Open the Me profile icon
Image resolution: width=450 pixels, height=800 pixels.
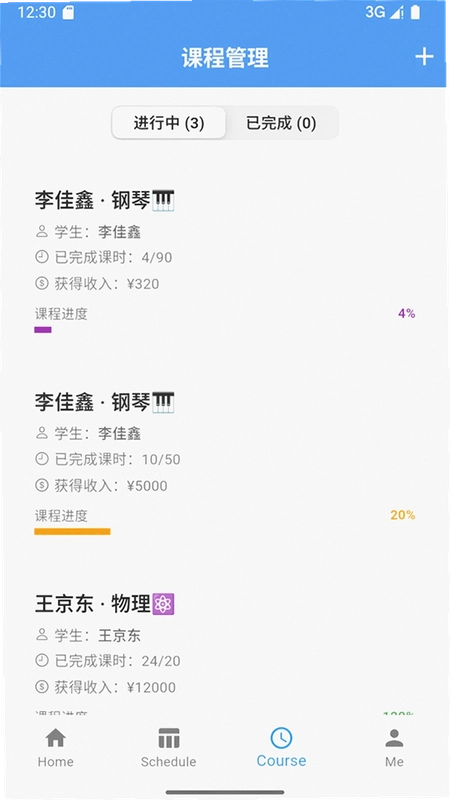[394, 738]
